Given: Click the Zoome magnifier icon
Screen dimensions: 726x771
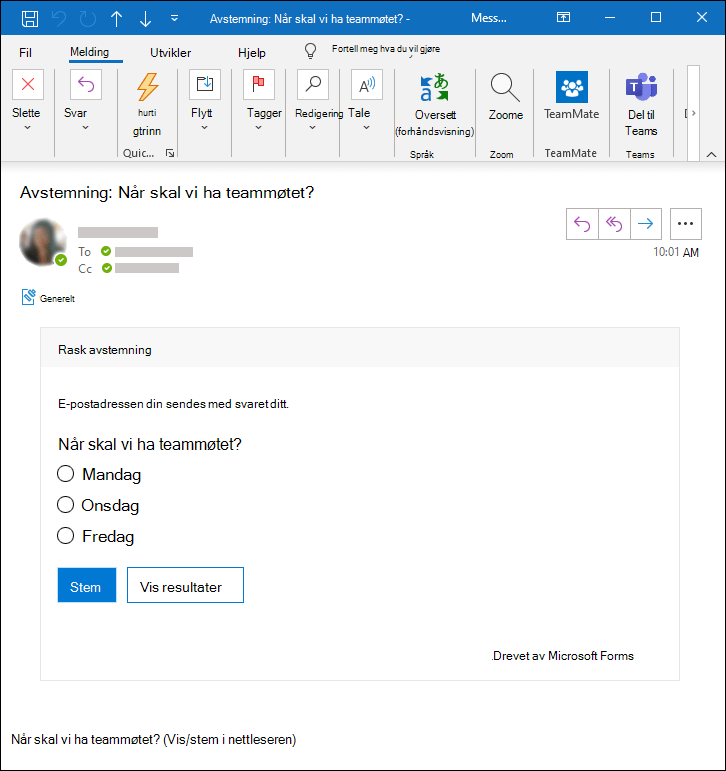Looking at the screenshot, I should pyautogui.click(x=505, y=88).
